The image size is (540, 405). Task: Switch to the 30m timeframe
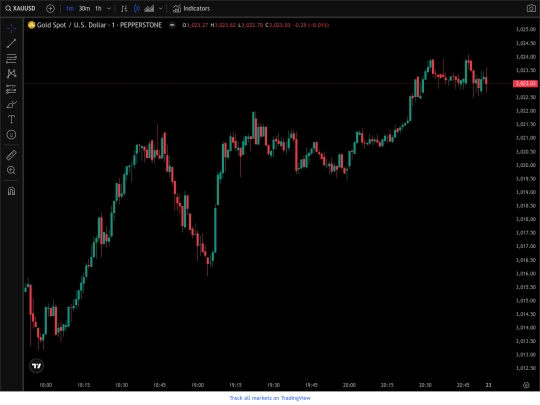click(x=84, y=8)
